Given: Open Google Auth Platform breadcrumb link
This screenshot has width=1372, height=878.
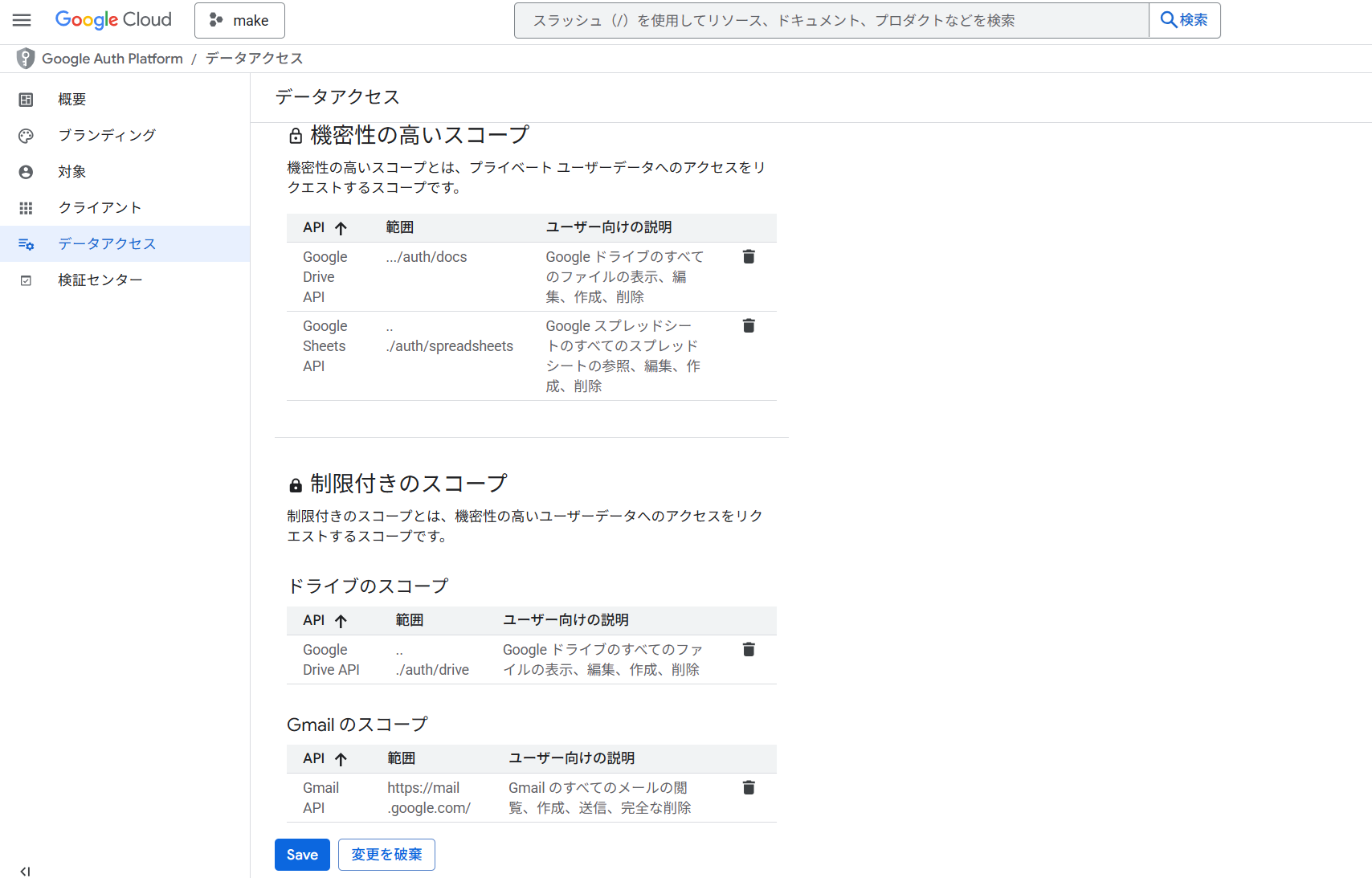Looking at the screenshot, I should (x=112, y=59).
